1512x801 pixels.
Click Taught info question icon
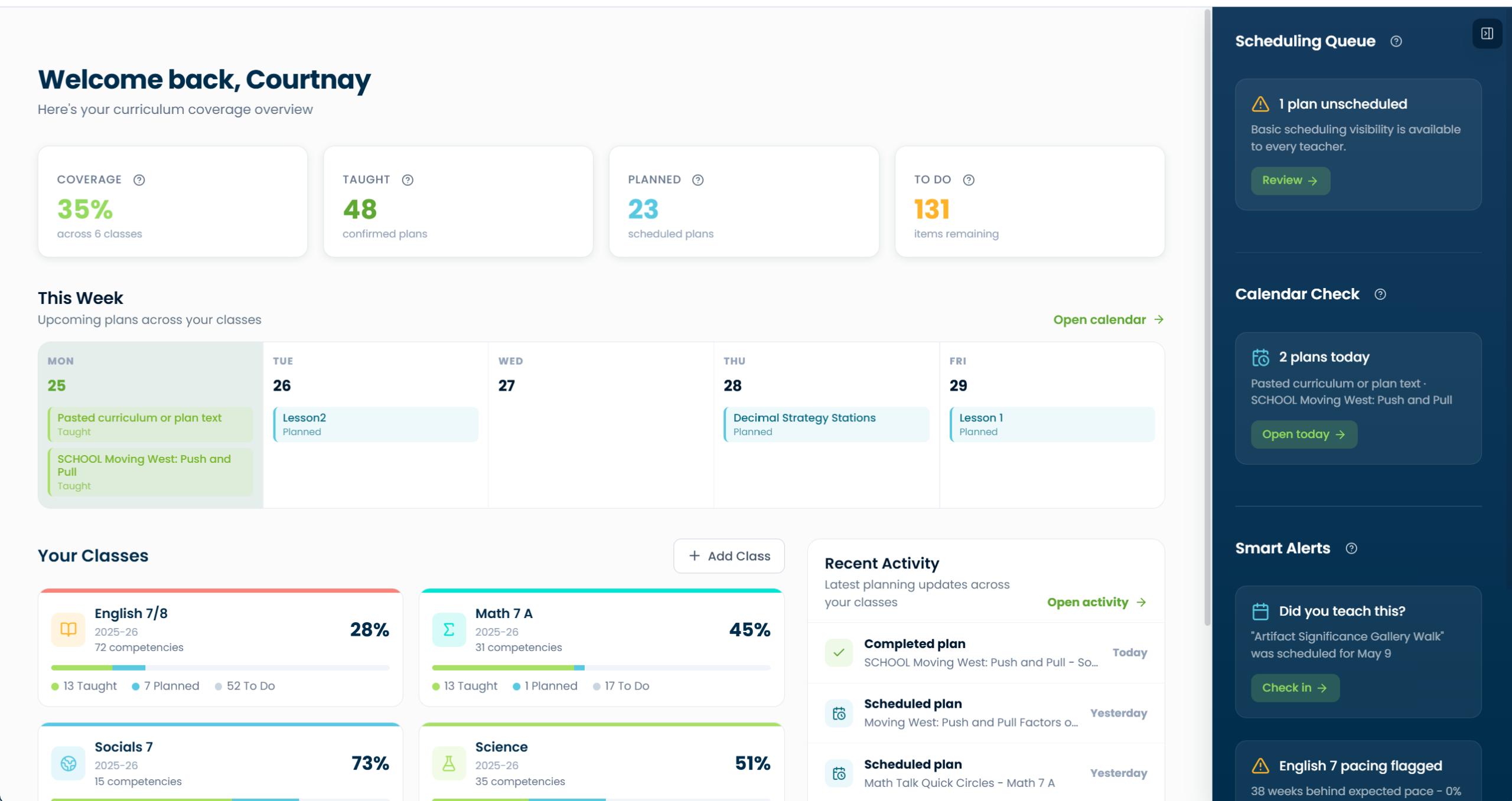408,180
